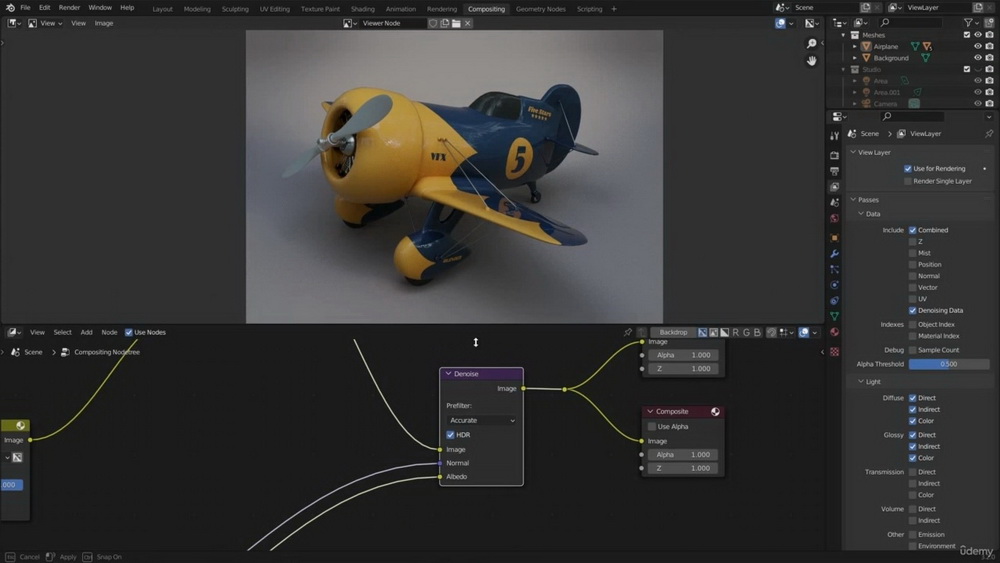The height and width of the screenshot is (563, 1000).
Task: Open the View Layer properties tab icon
Action: coord(834,187)
